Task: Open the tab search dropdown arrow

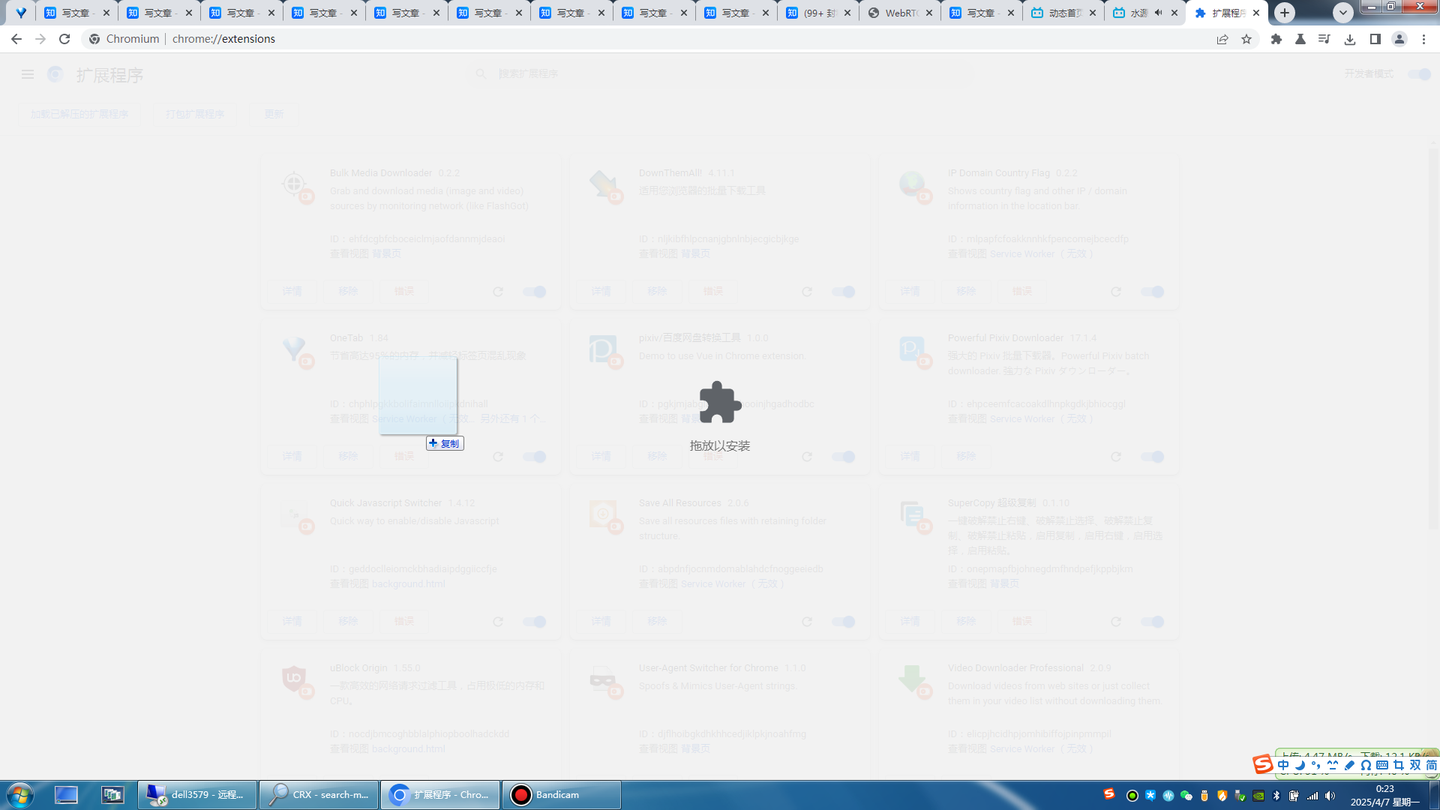Action: [1343, 12]
